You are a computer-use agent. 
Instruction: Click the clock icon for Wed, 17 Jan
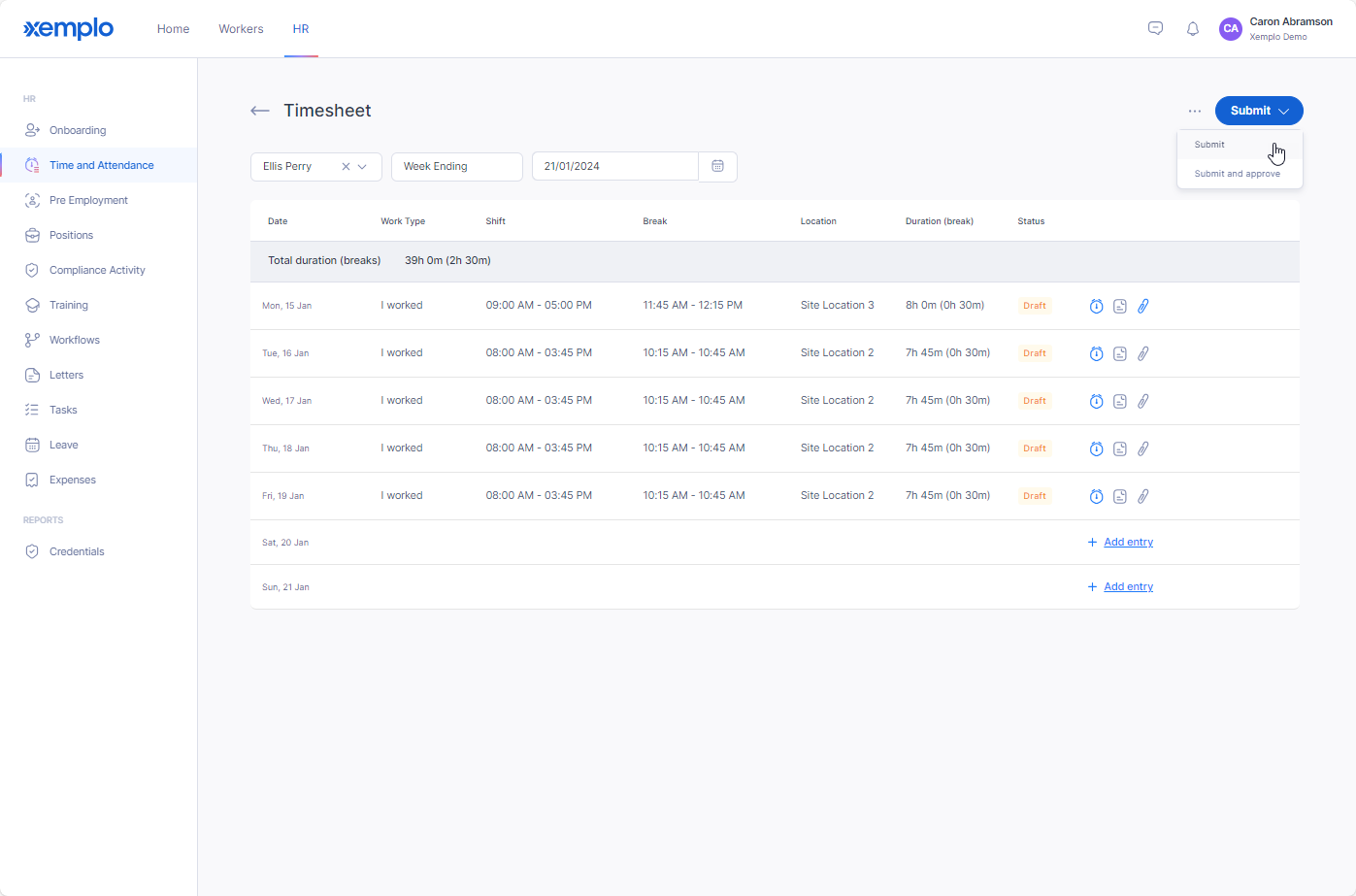[x=1096, y=401]
